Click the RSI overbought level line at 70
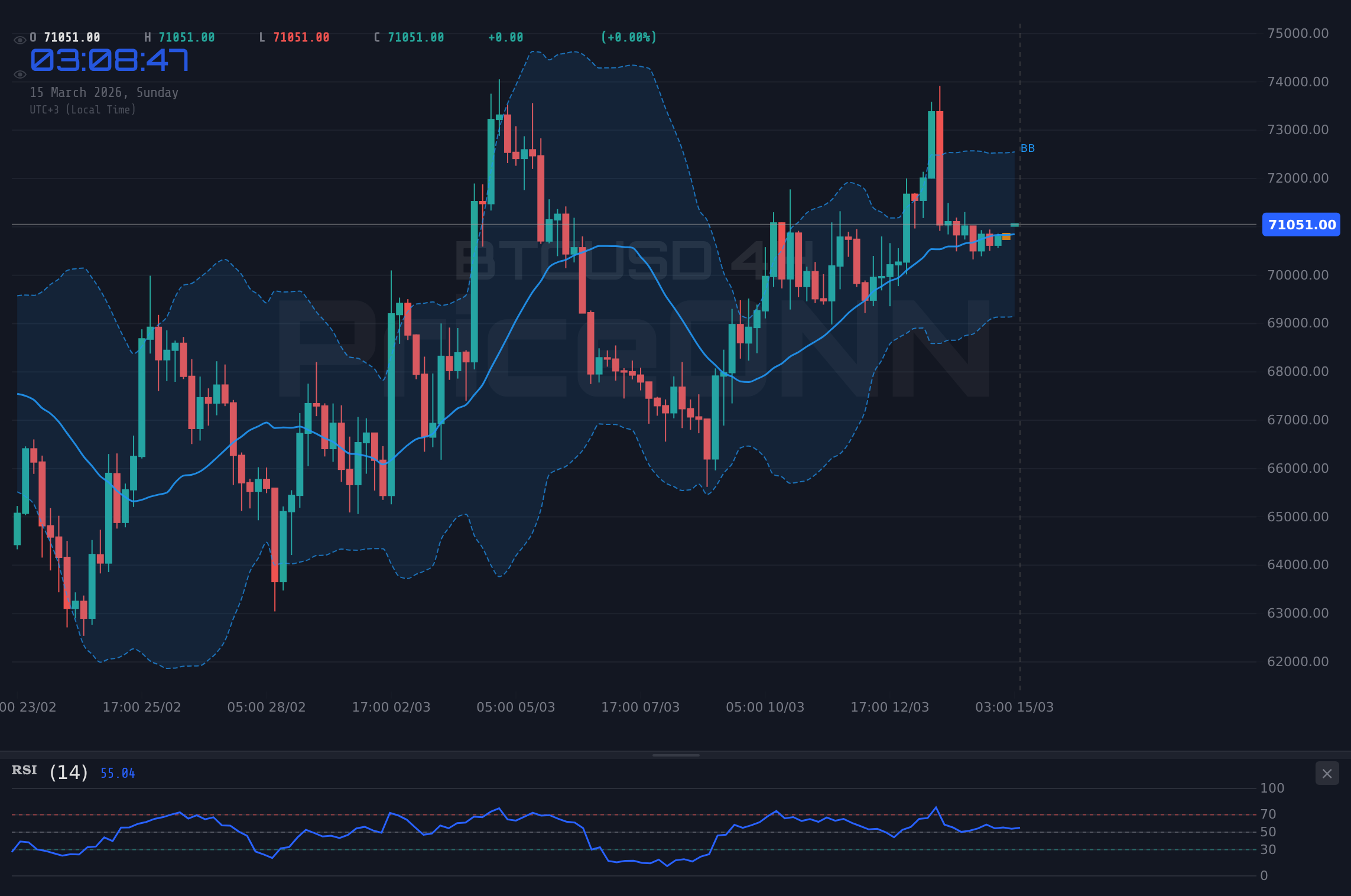 tap(626, 814)
